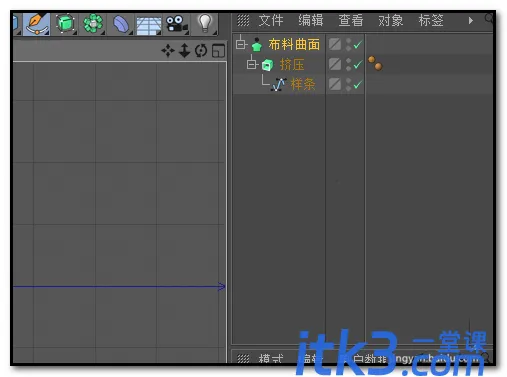The width and height of the screenshot is (507, 377).
Task: Add a light bulb object
Action: (x=205, y=23)
